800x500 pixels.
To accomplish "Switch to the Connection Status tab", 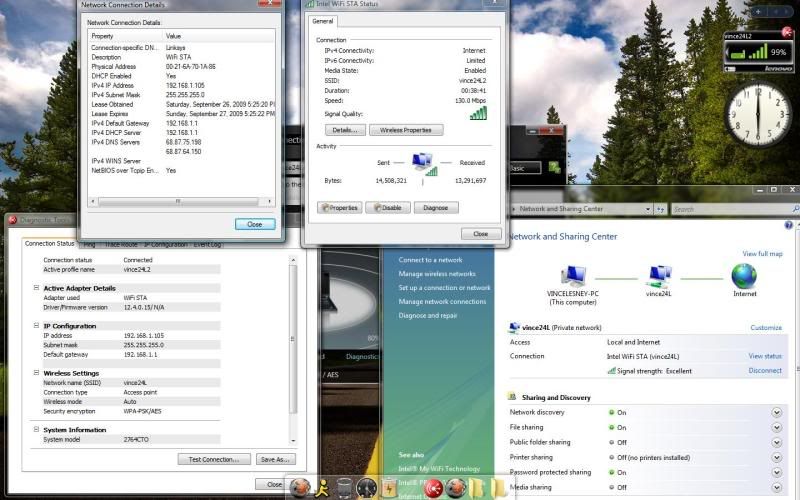I will 49,244.
